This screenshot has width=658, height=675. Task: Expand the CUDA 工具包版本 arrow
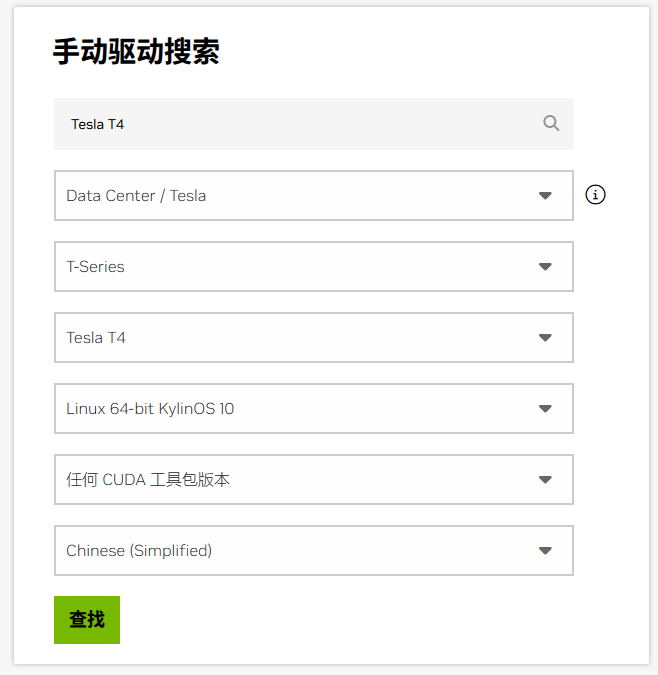coord(545,480)
